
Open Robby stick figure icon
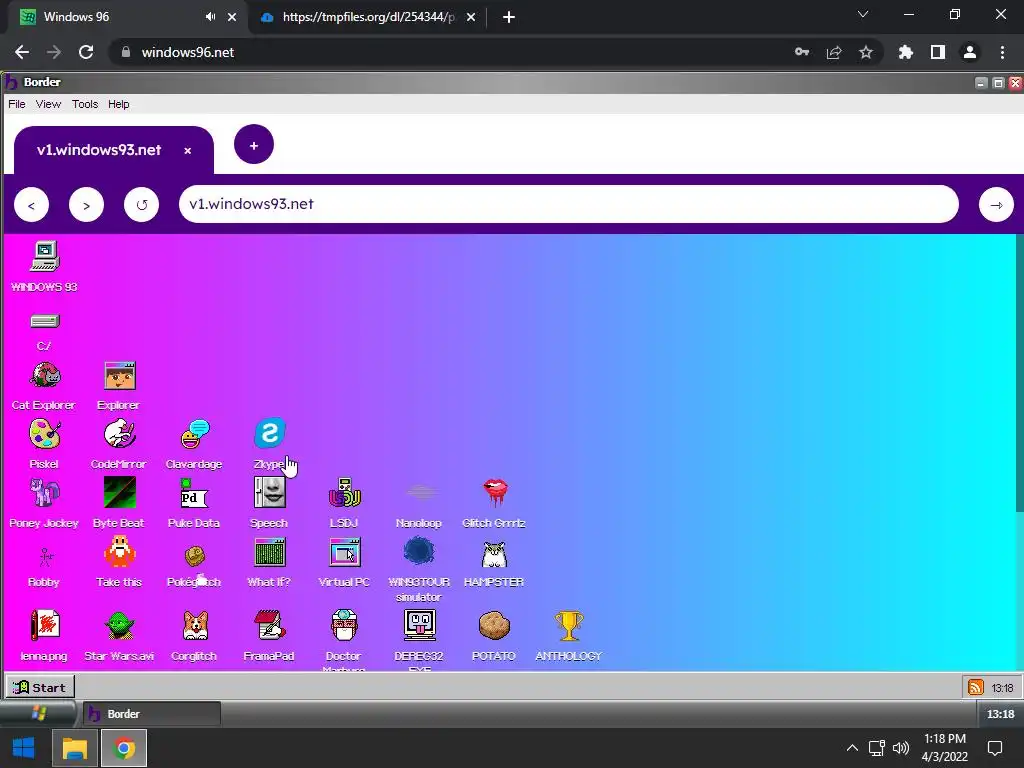click(44, 557)
